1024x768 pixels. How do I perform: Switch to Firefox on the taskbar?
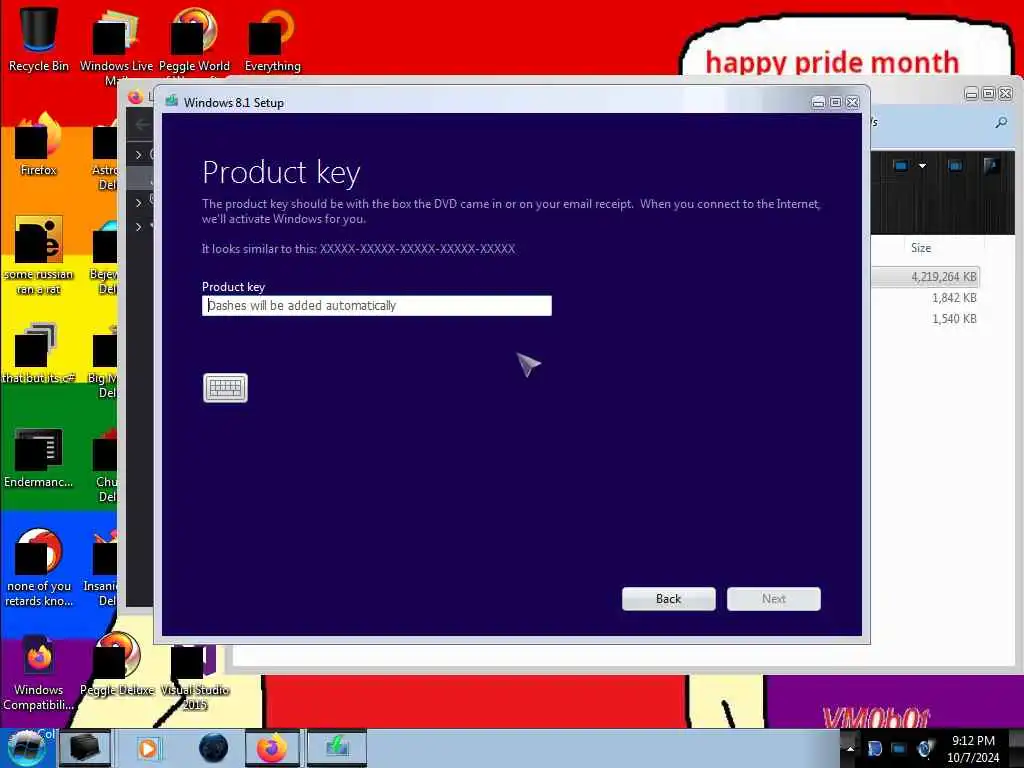click(272, 748)
